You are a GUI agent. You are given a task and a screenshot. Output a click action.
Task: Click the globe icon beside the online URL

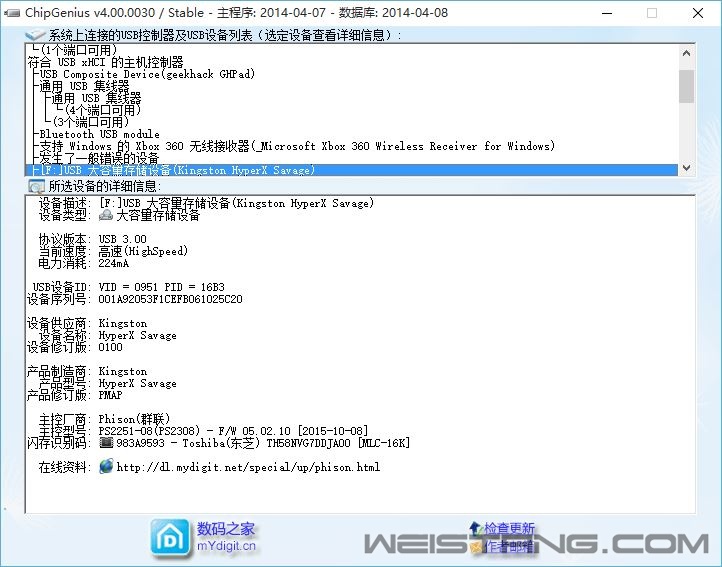(x=106, y=467)
